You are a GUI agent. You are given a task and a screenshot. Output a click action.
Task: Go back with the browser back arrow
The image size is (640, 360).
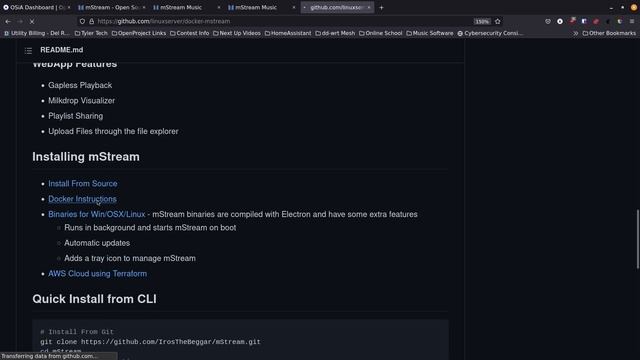[x=8, y=21]
